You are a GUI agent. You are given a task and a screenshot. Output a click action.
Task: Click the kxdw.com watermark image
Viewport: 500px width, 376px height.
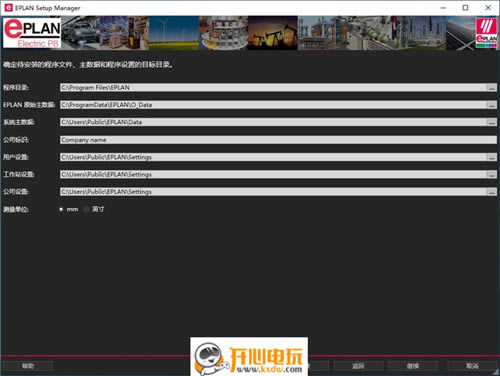pos(249,356)
